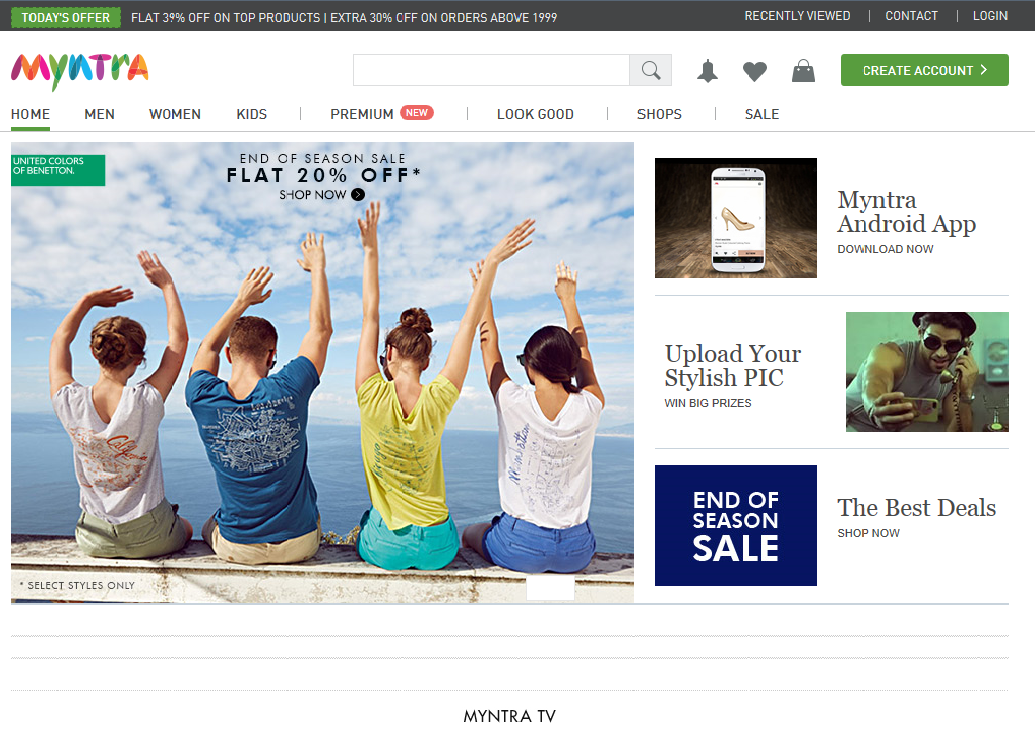Click the Download Now link
The width and height of the screenshot is (1035, 751).
885,249
